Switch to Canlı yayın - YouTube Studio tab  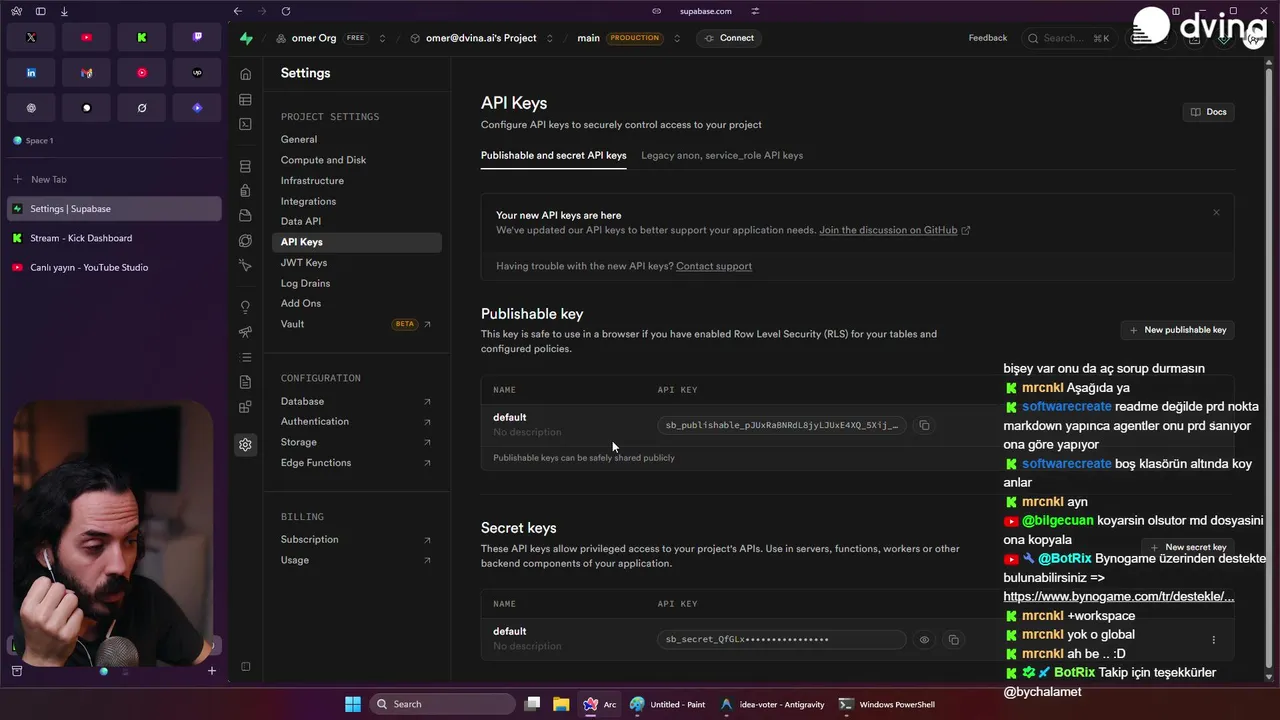pyautogui.click(x=114, y=267)
